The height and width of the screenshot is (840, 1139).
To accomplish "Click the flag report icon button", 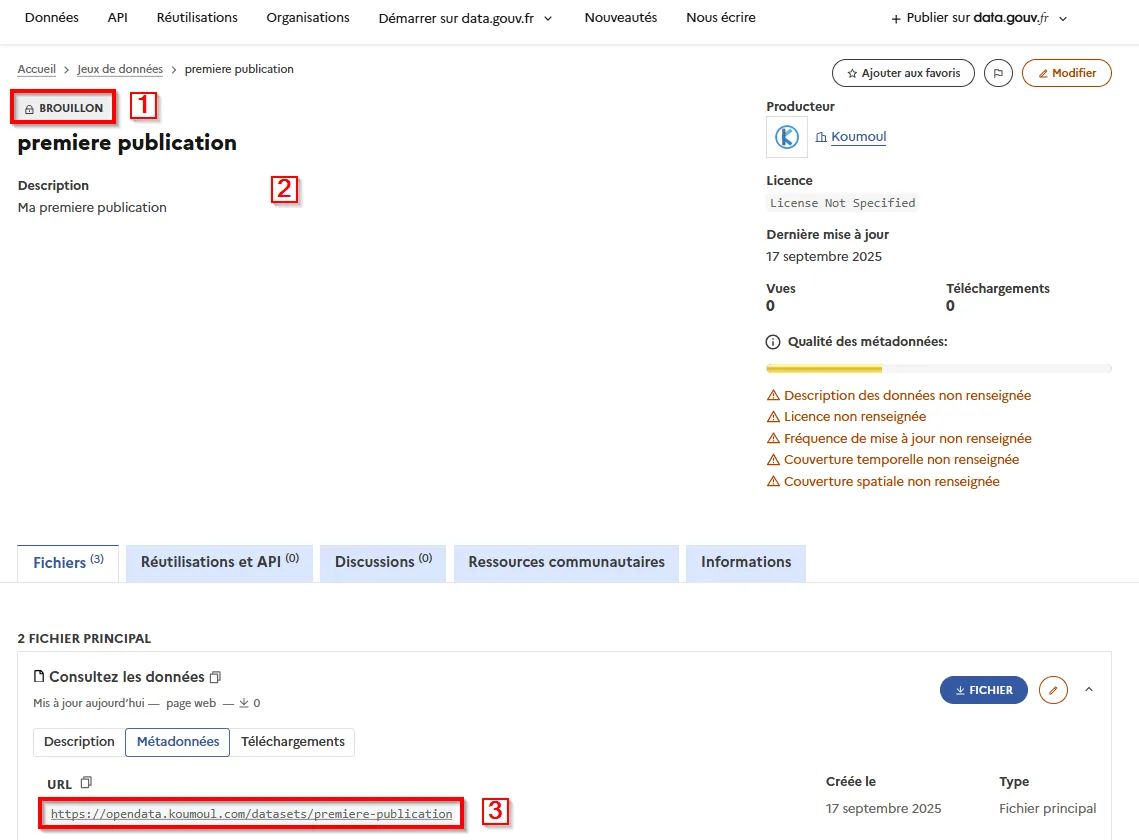I will tap(998, 73).
